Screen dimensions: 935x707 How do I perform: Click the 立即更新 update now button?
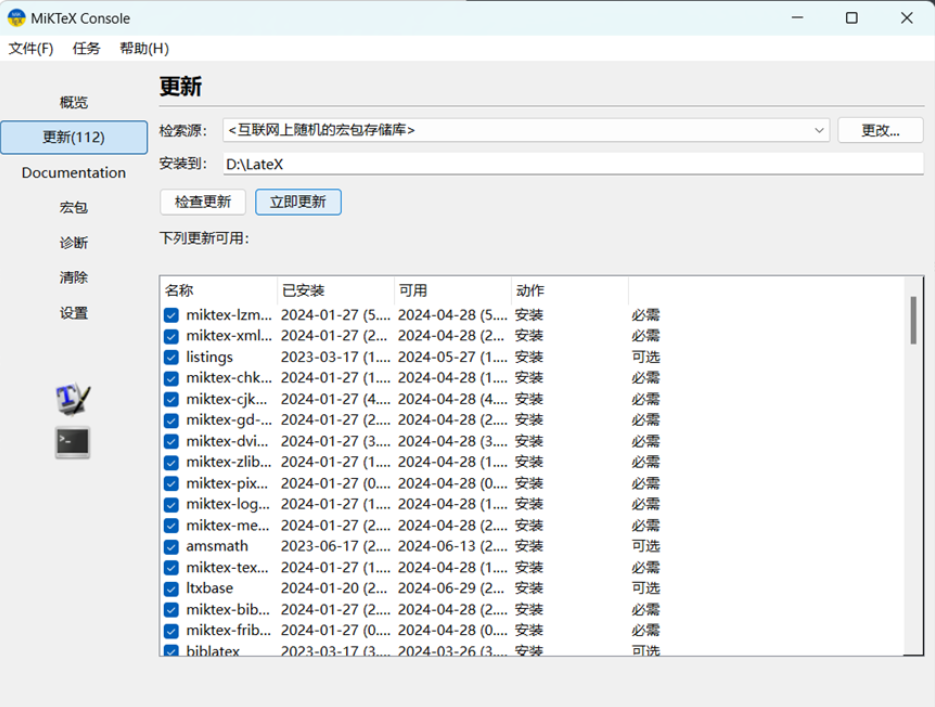tap(298, 201)
